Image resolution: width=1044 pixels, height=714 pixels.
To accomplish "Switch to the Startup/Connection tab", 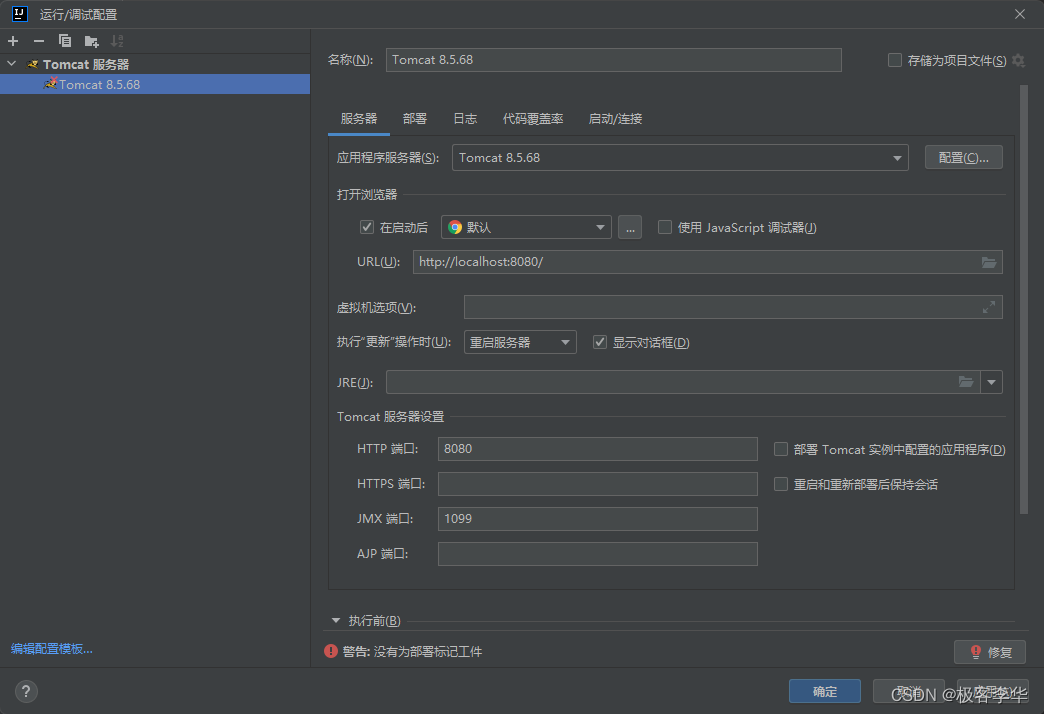I will 615,119.
